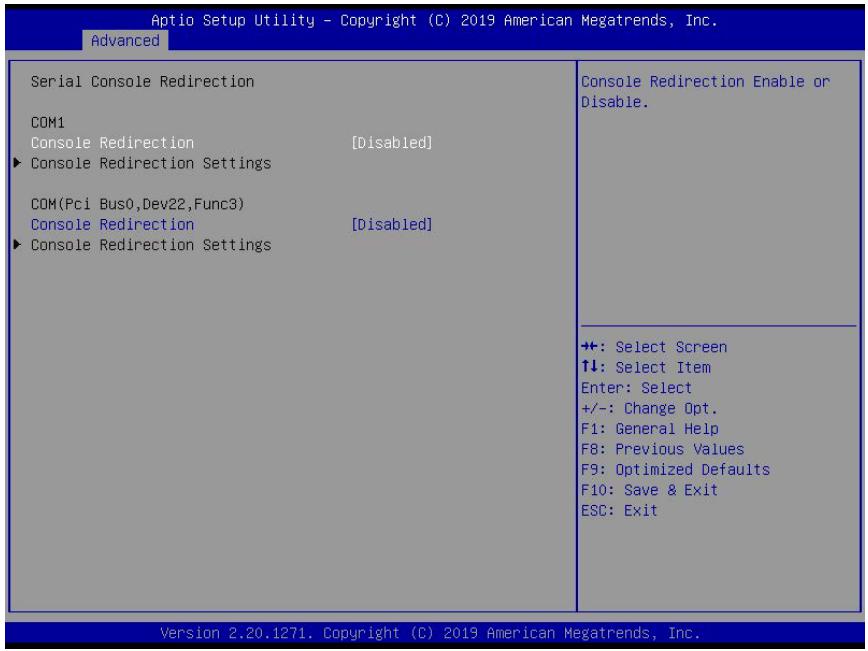Screen dimensions: 868x651
Task: Click the Enter: Select hint
Action: [x=636, y=388]
